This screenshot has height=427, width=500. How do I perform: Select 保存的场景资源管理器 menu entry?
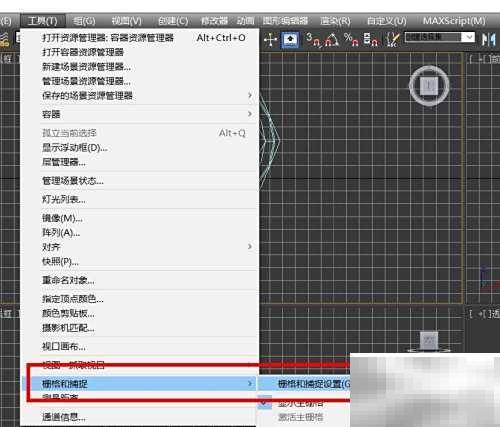(x=140, y=96)
